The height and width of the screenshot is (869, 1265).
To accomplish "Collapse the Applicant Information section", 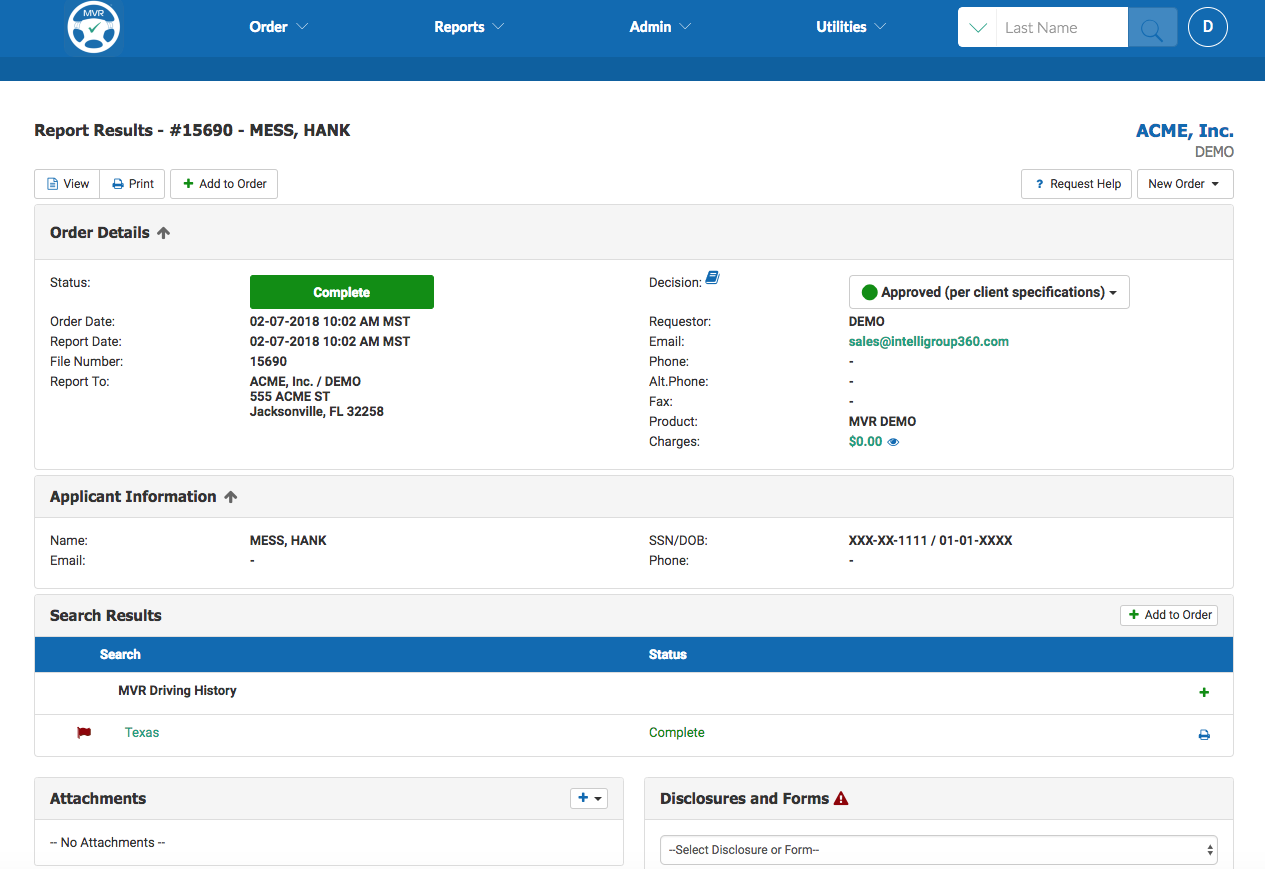I will pos(230,497).
